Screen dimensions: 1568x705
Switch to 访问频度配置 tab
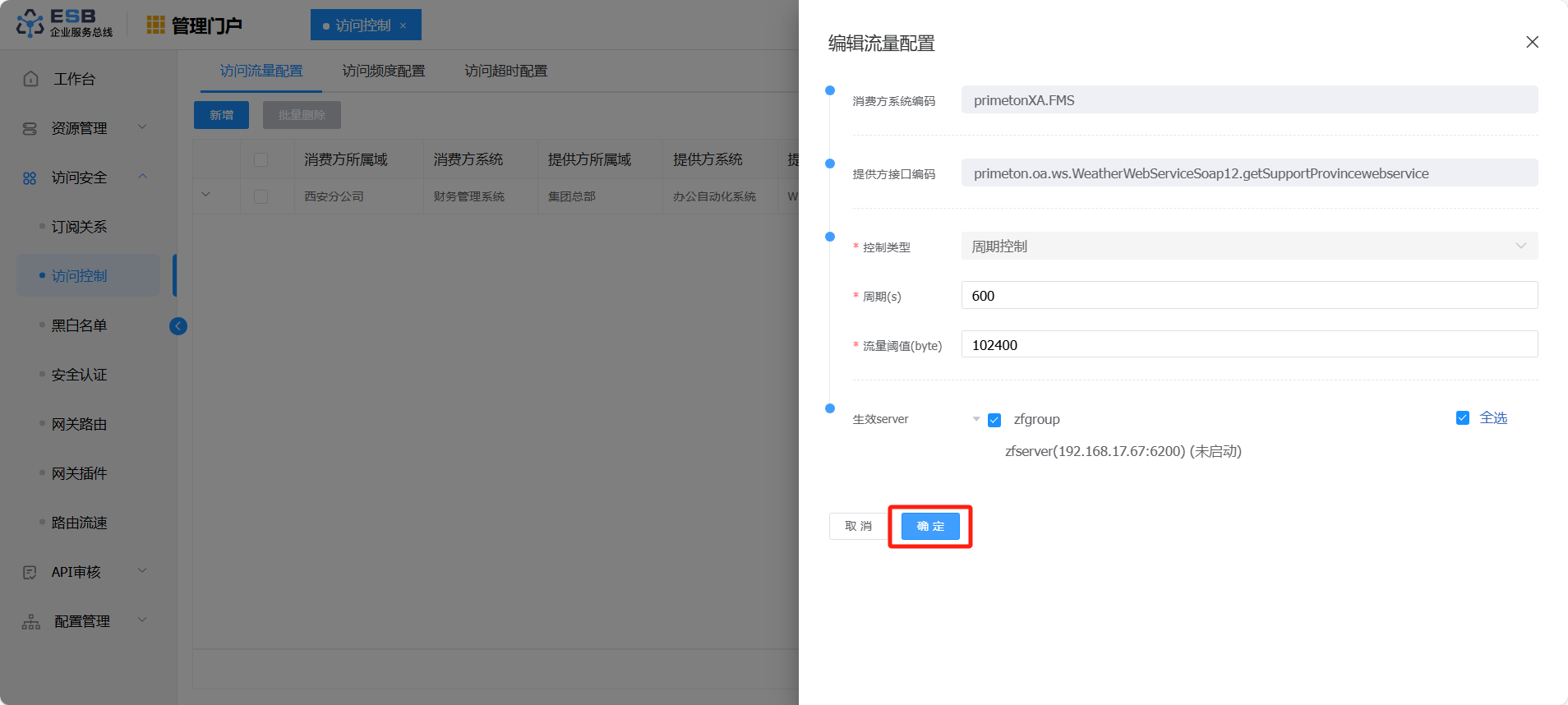[384, 71]
